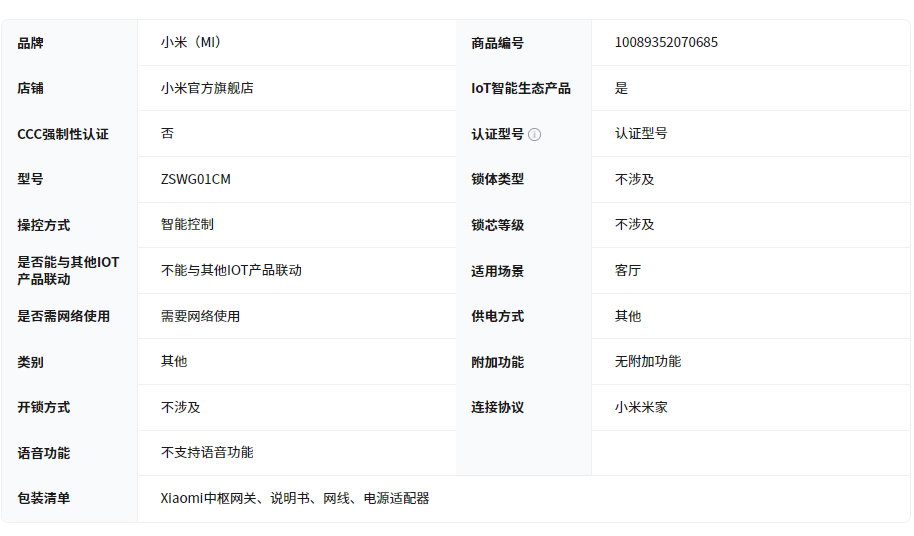The width and height of the screenshot is (914, 536).
Task: Click the value 智能控制
Action: pyautogui.click(x=187, y=224)
